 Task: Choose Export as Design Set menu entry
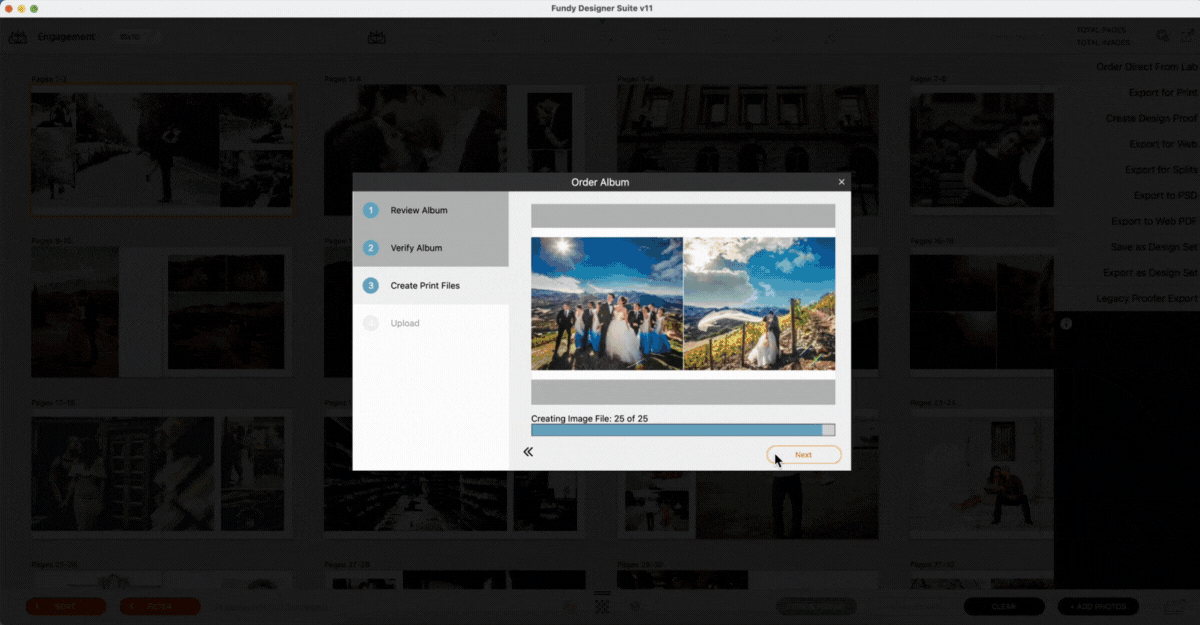click(x=1150, y=273)
